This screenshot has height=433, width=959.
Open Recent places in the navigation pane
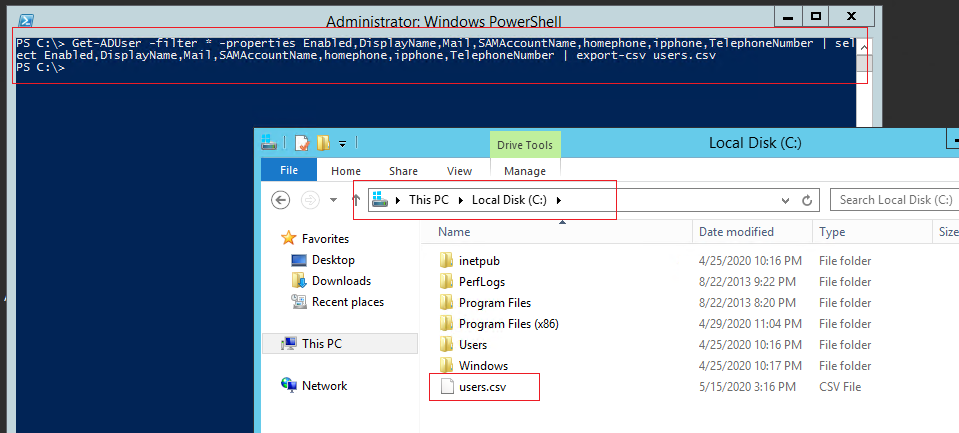[x=348, y=302]
